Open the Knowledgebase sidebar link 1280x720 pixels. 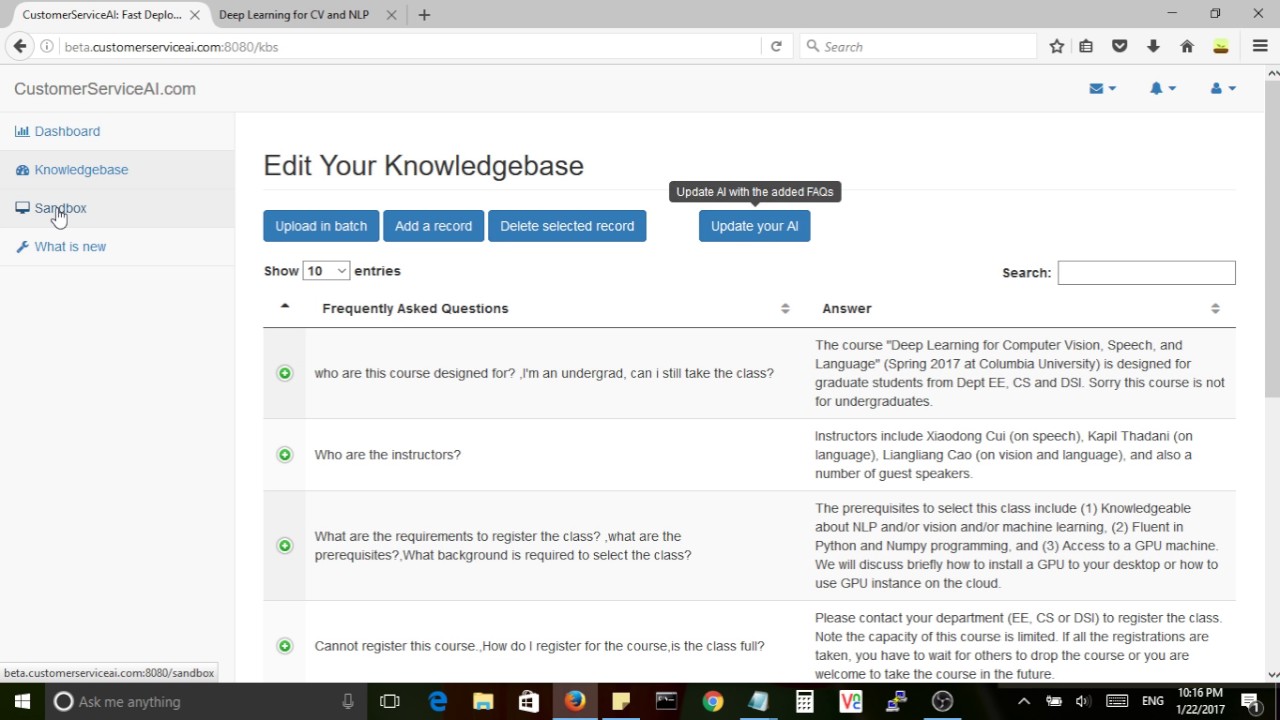(x=81, y=170)
